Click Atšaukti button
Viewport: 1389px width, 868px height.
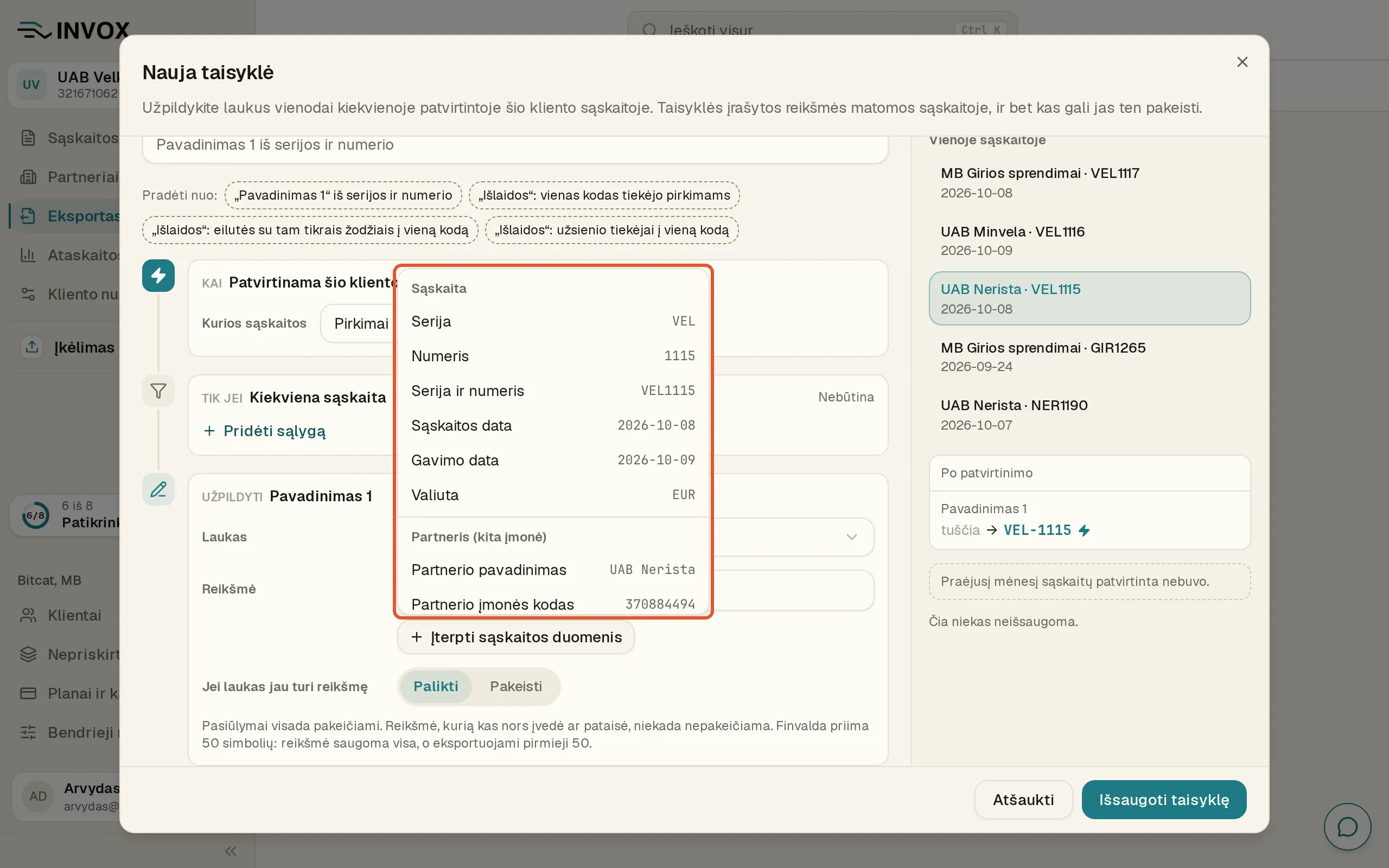(1023, 800)
